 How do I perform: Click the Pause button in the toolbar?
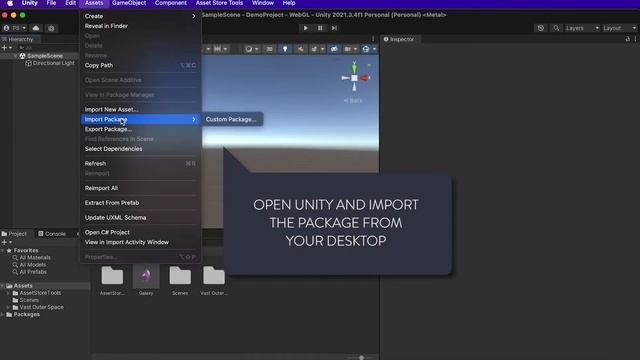(x=320, y=28)
